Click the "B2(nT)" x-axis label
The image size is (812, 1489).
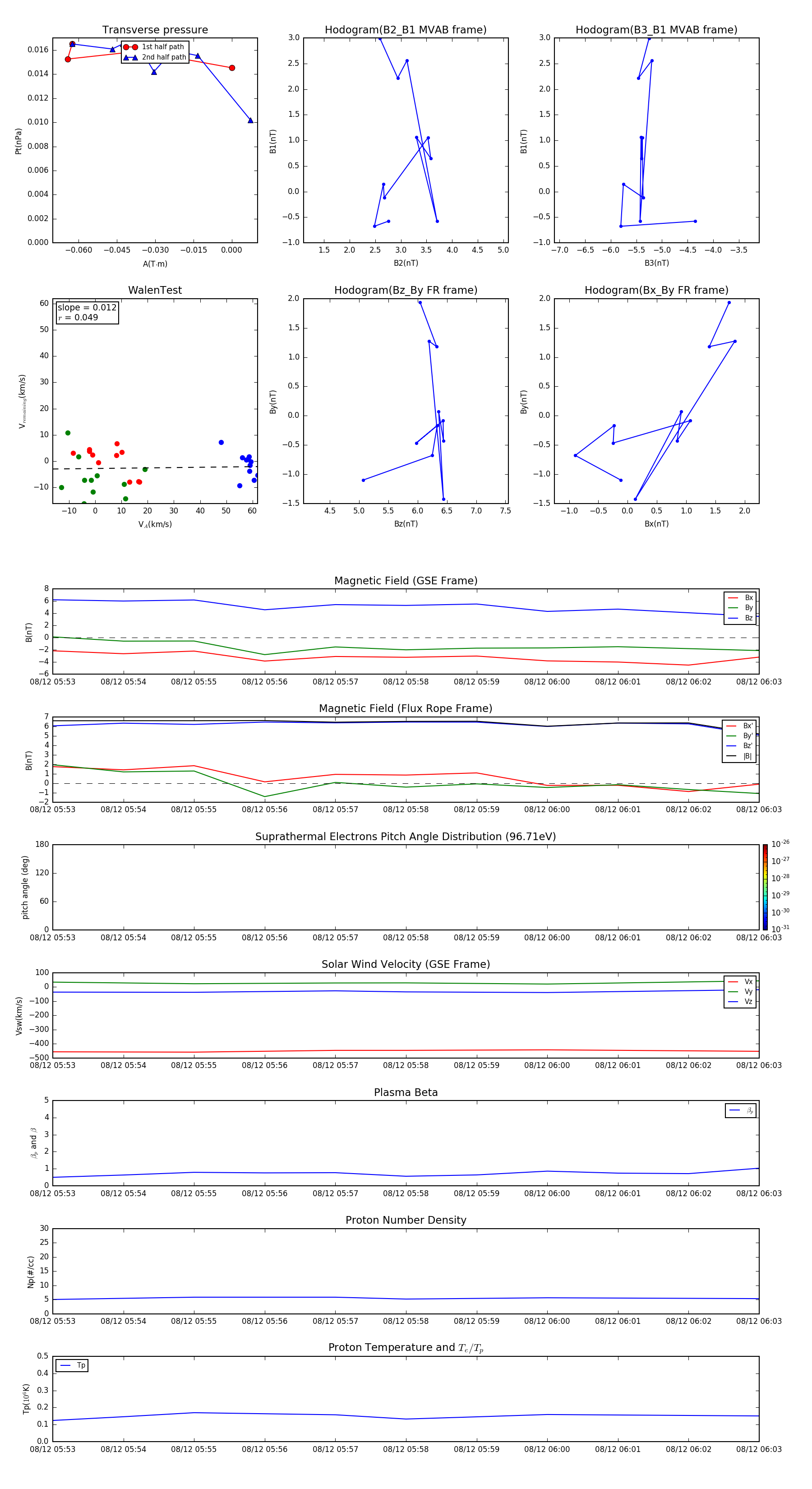tap(406, 263)
